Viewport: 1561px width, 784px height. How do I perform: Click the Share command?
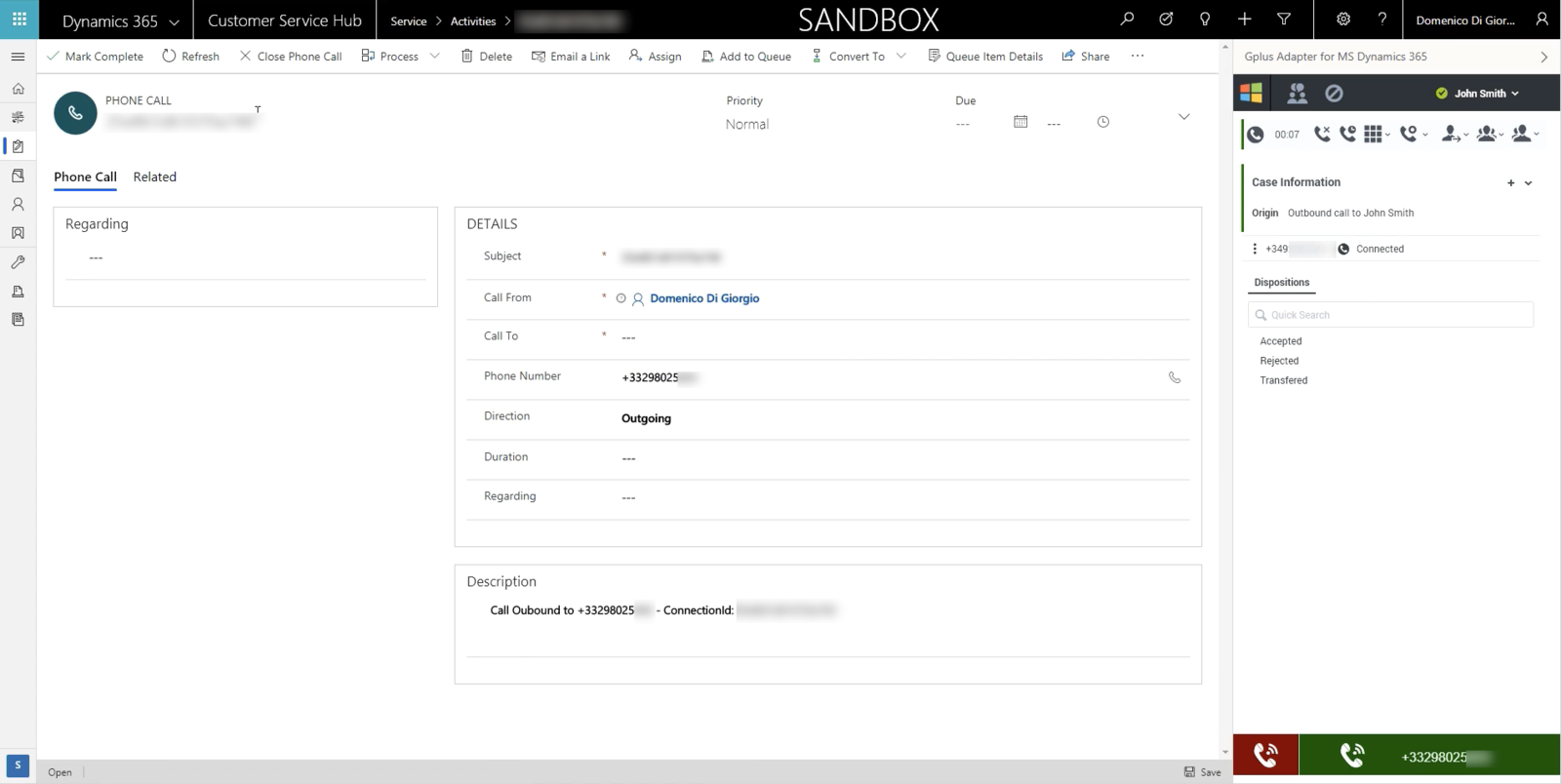(x=1086, y=56)
